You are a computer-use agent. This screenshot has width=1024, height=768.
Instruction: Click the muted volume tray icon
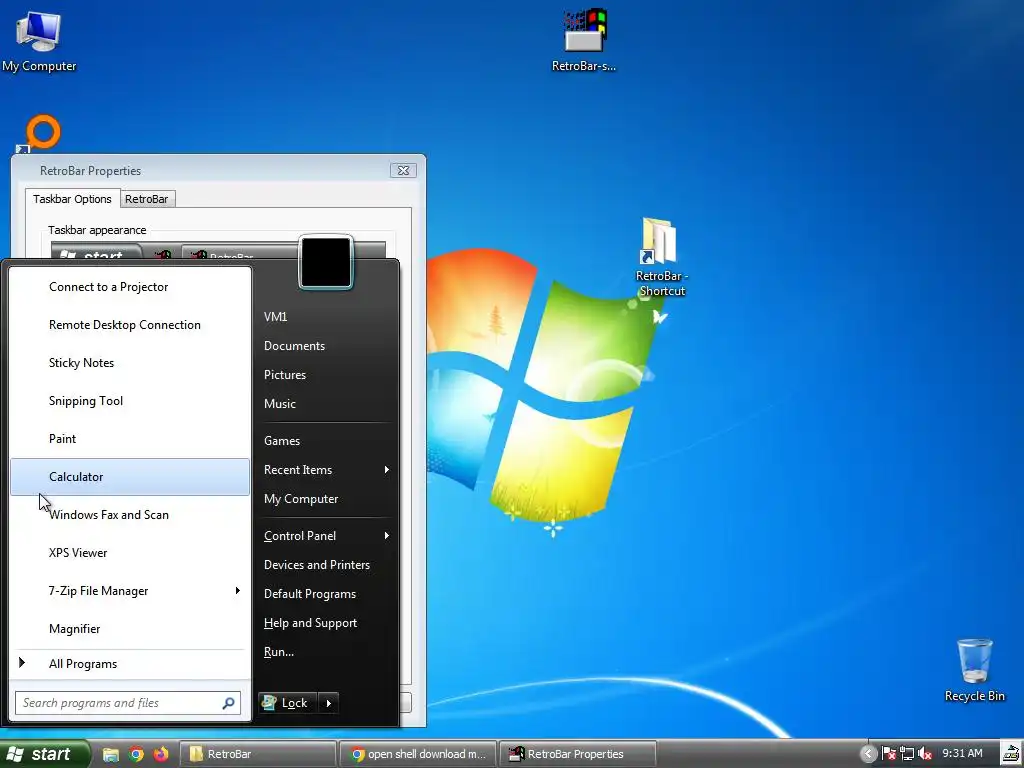(x=924, y=754)
